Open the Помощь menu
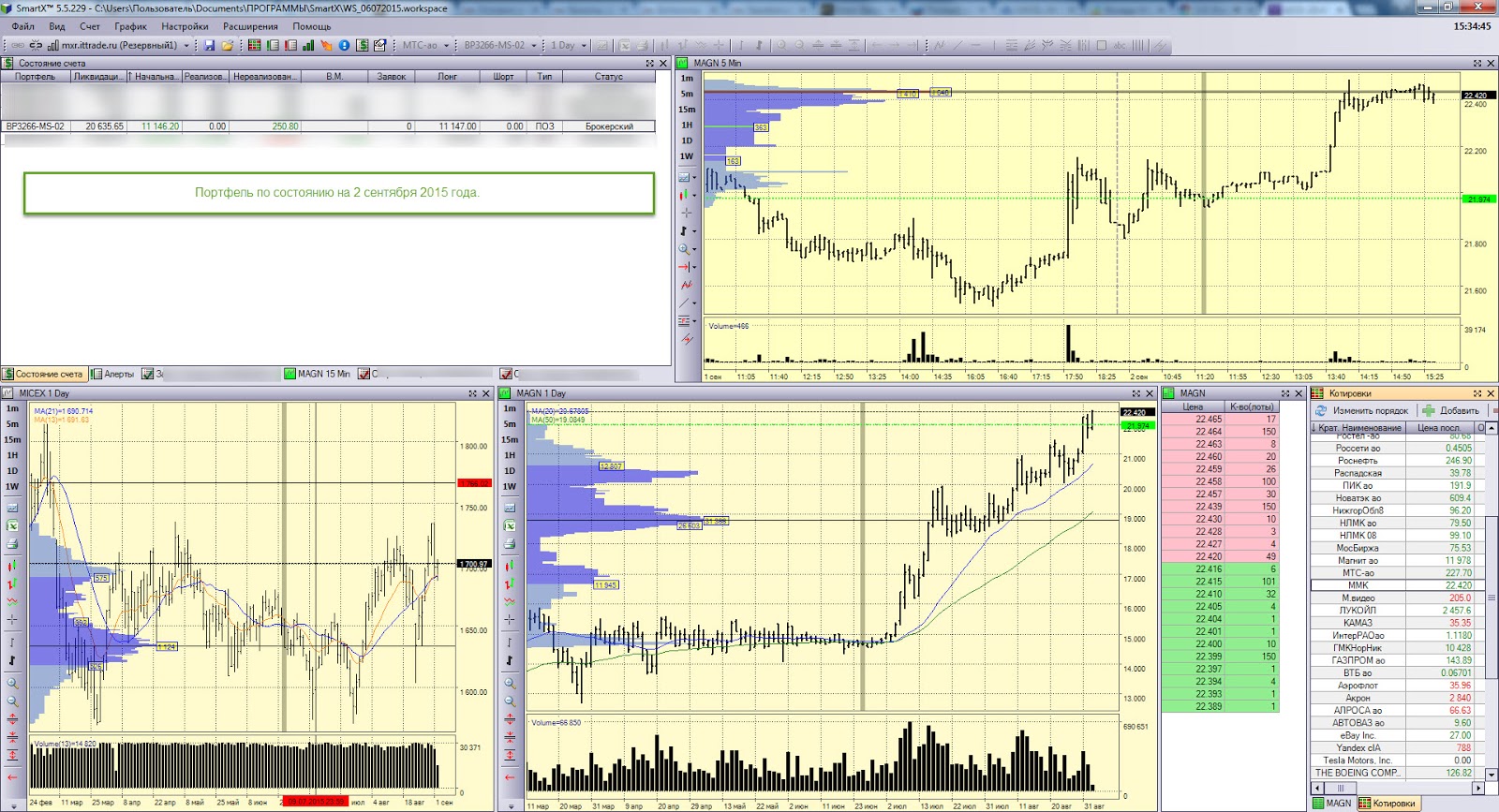The height and width of the screenshot is (812, 1499). [x=312, y=26]
